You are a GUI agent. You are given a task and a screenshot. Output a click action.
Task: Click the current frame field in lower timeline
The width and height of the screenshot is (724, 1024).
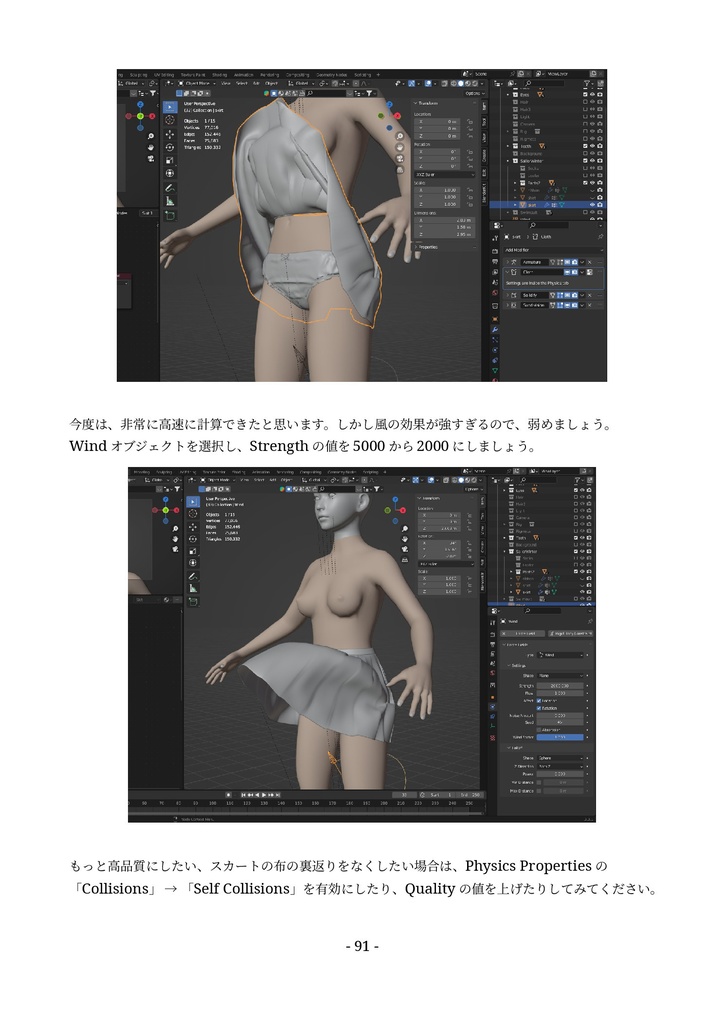point(404,795)
